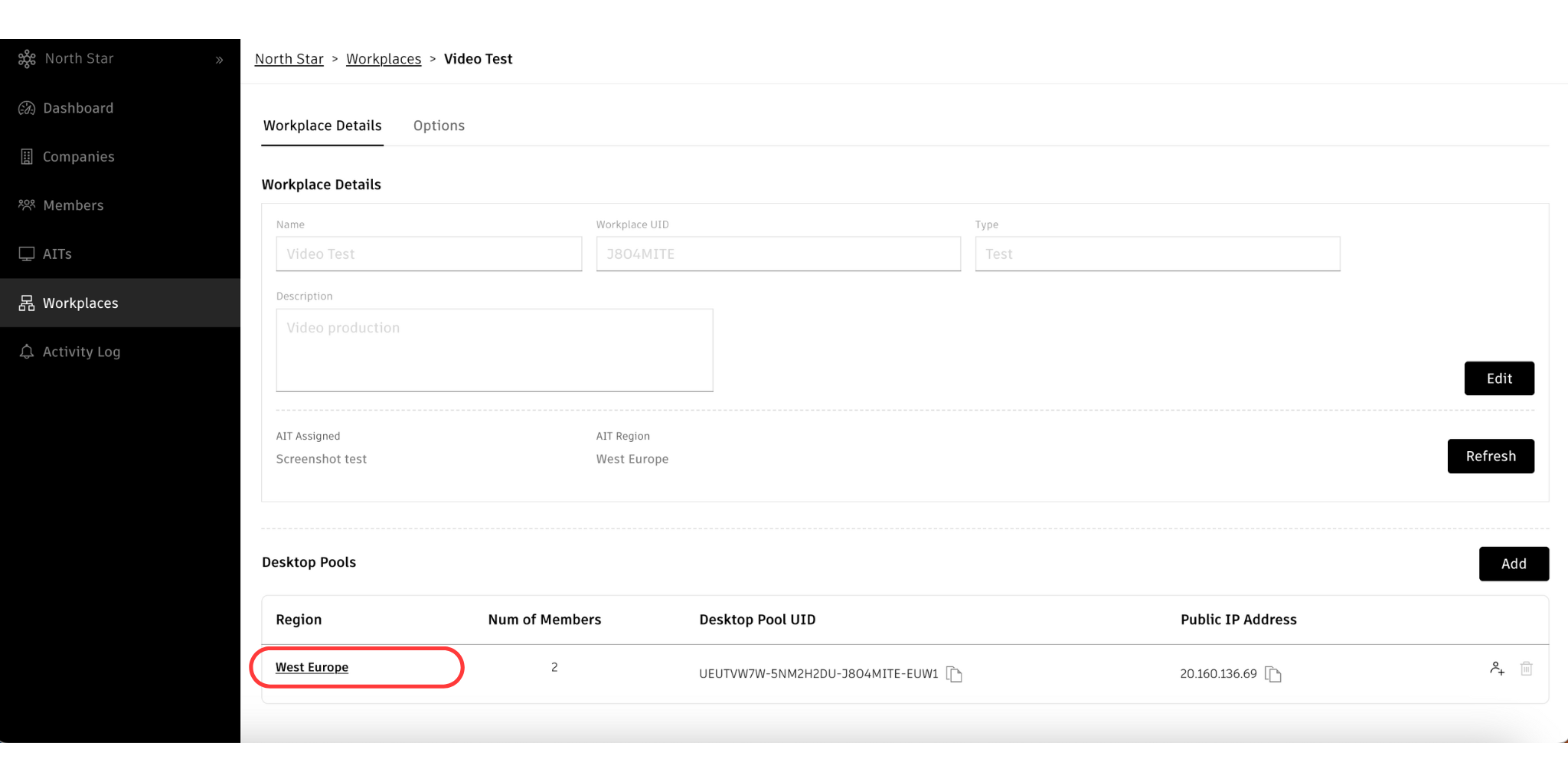Copy the public IP address
Image resolution: width=1568 pixels, height=782 pixels.
pos(1273,674)
